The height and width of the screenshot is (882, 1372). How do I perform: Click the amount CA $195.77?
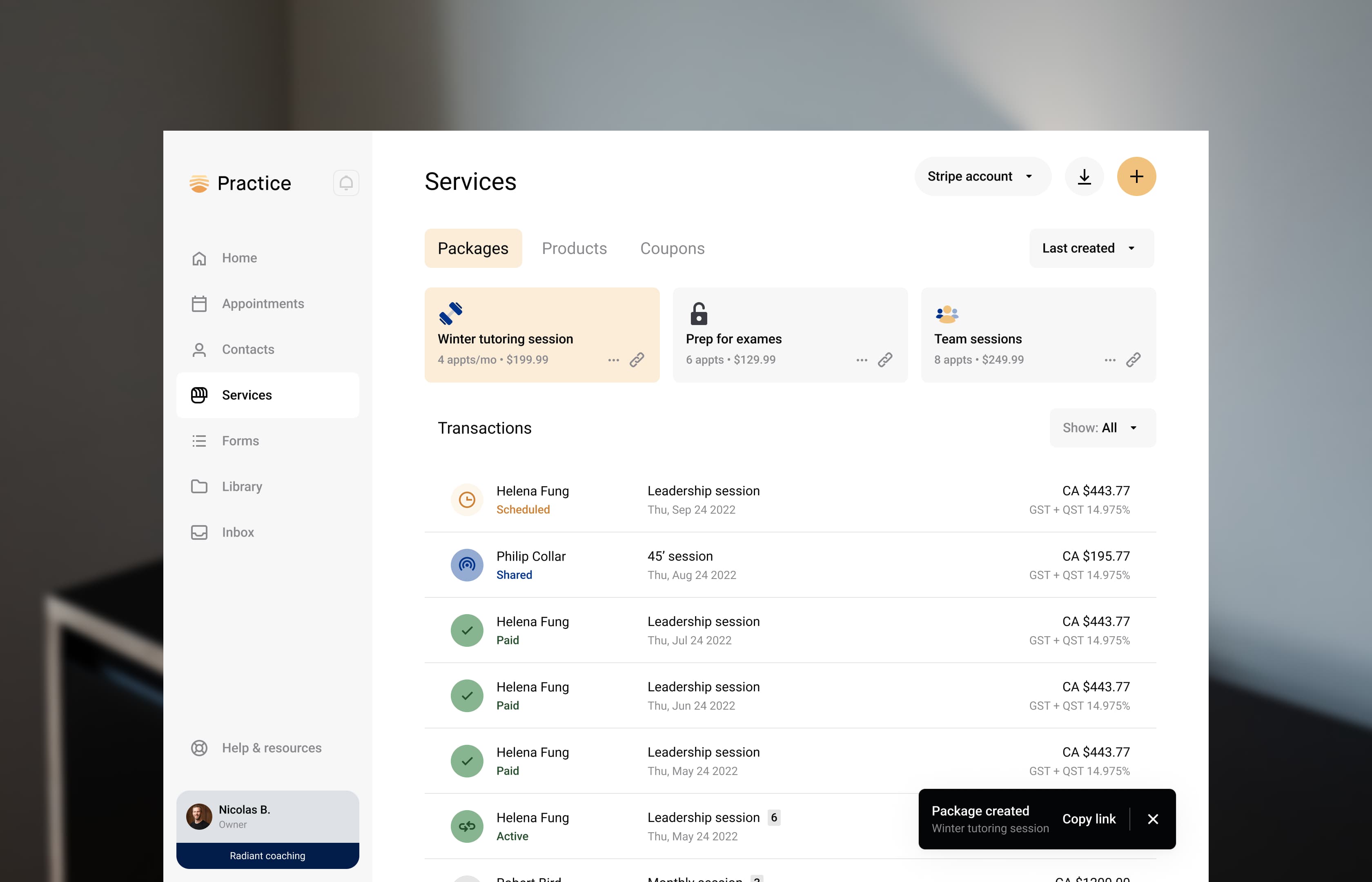pos(1096,556)
